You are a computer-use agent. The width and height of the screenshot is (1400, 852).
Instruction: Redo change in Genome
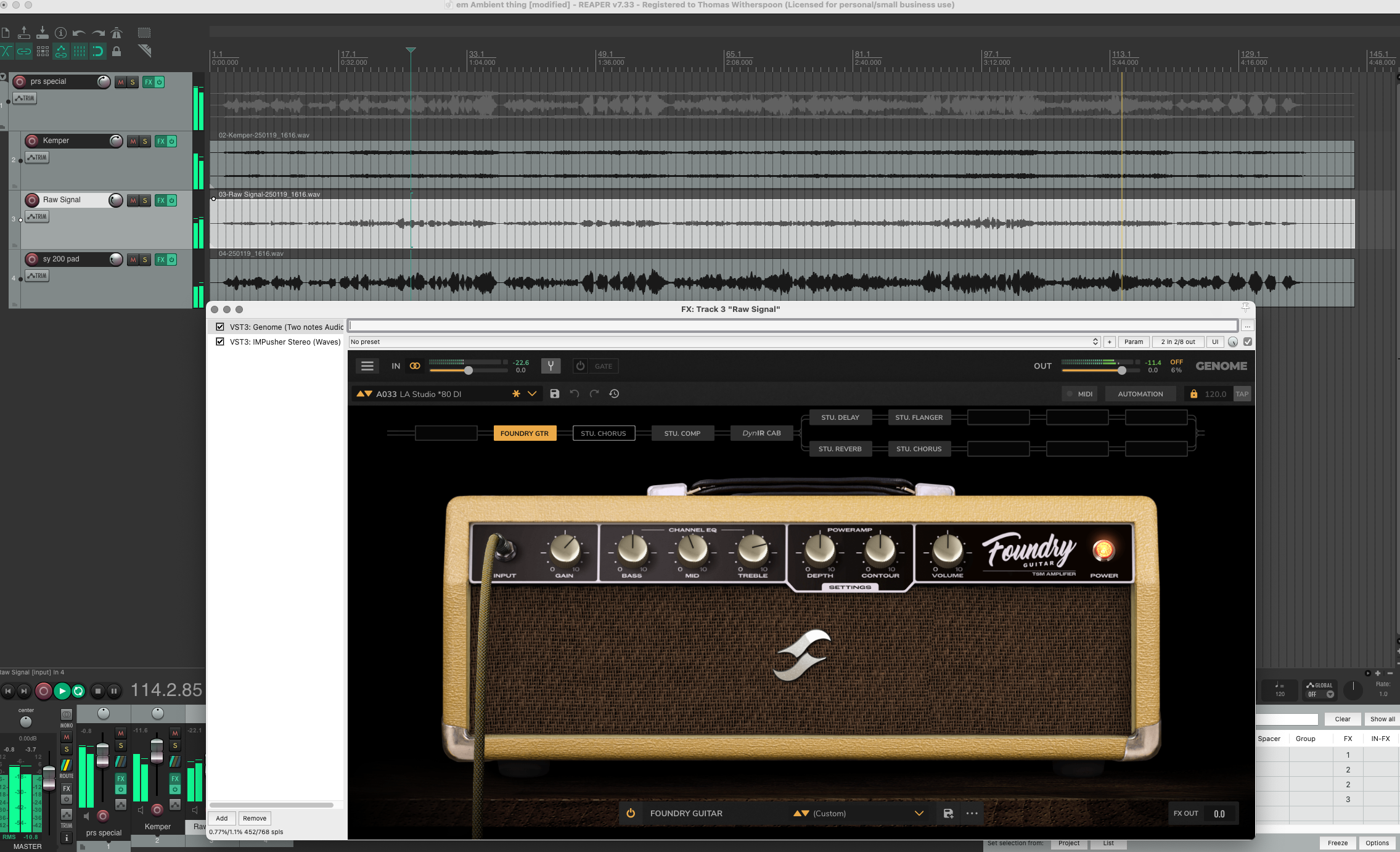click(594, 394)
